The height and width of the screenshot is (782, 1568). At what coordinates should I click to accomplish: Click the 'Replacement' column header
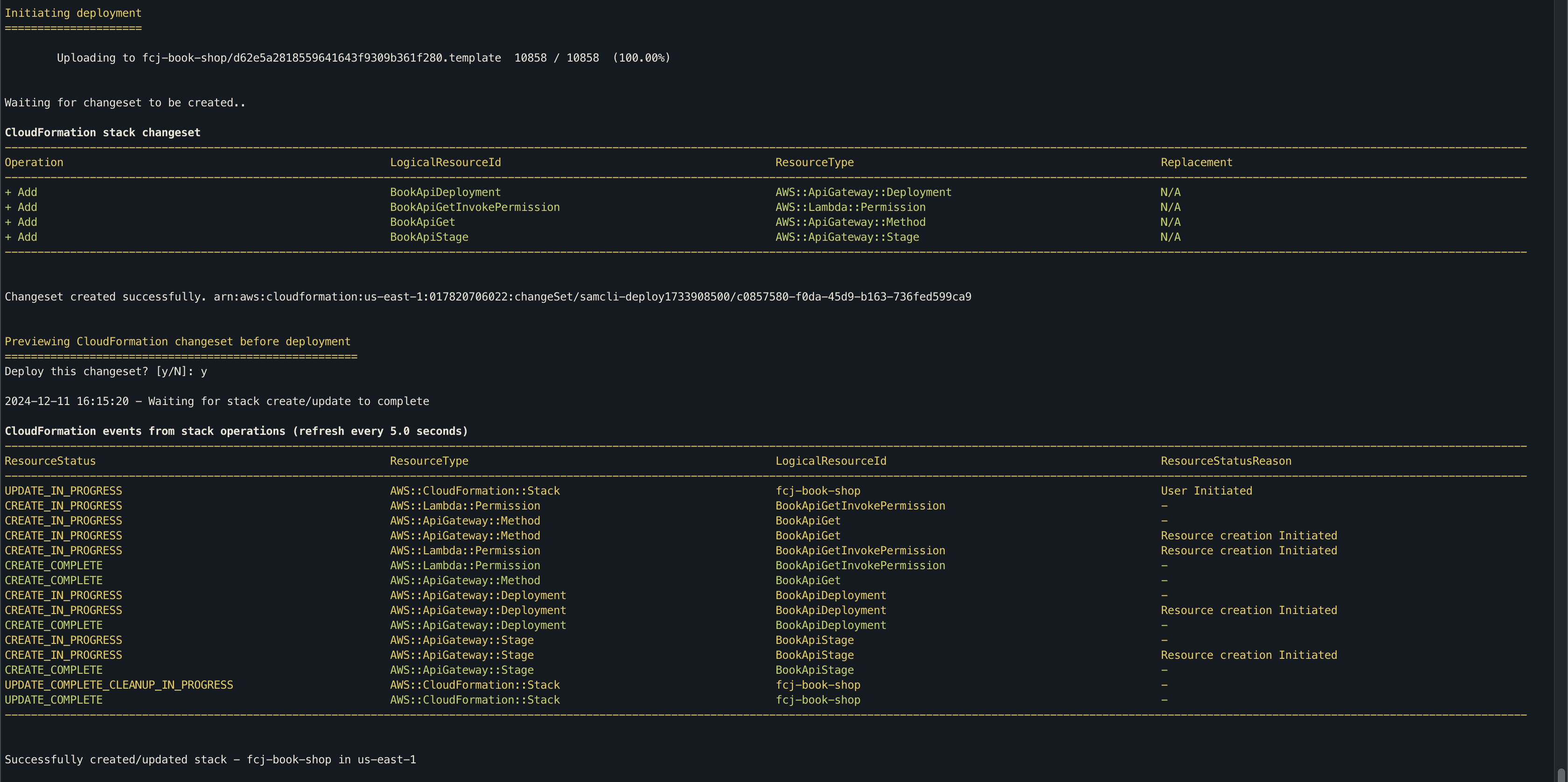(1196, 162)
